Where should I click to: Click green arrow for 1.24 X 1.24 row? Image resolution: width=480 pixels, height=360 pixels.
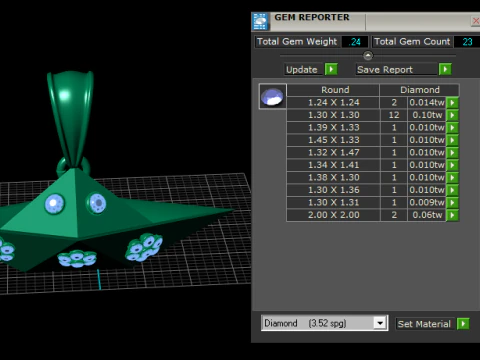tap(452, 102)
